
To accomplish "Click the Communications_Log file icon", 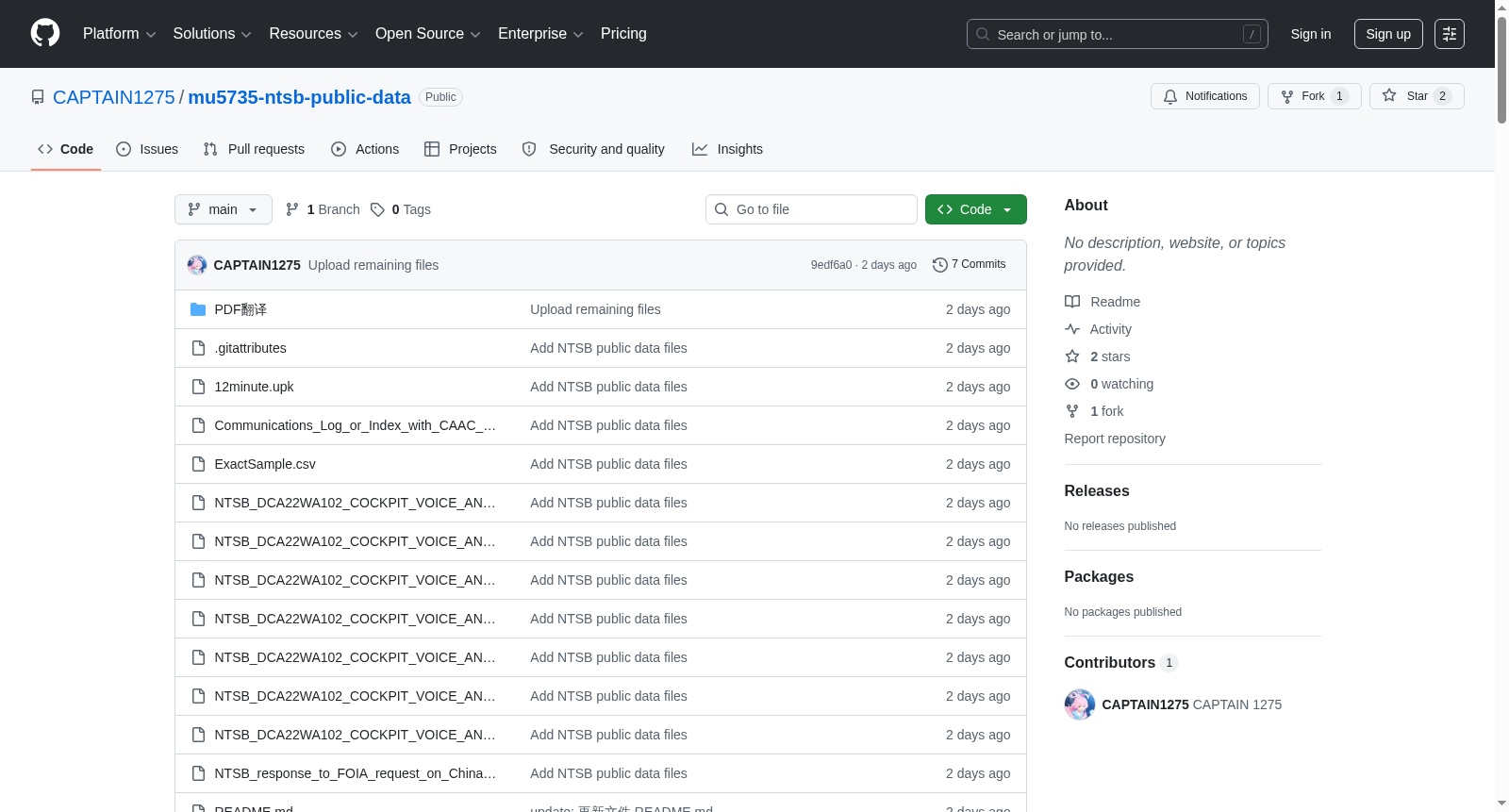I will pyautogui.click(x=198, y=425).
